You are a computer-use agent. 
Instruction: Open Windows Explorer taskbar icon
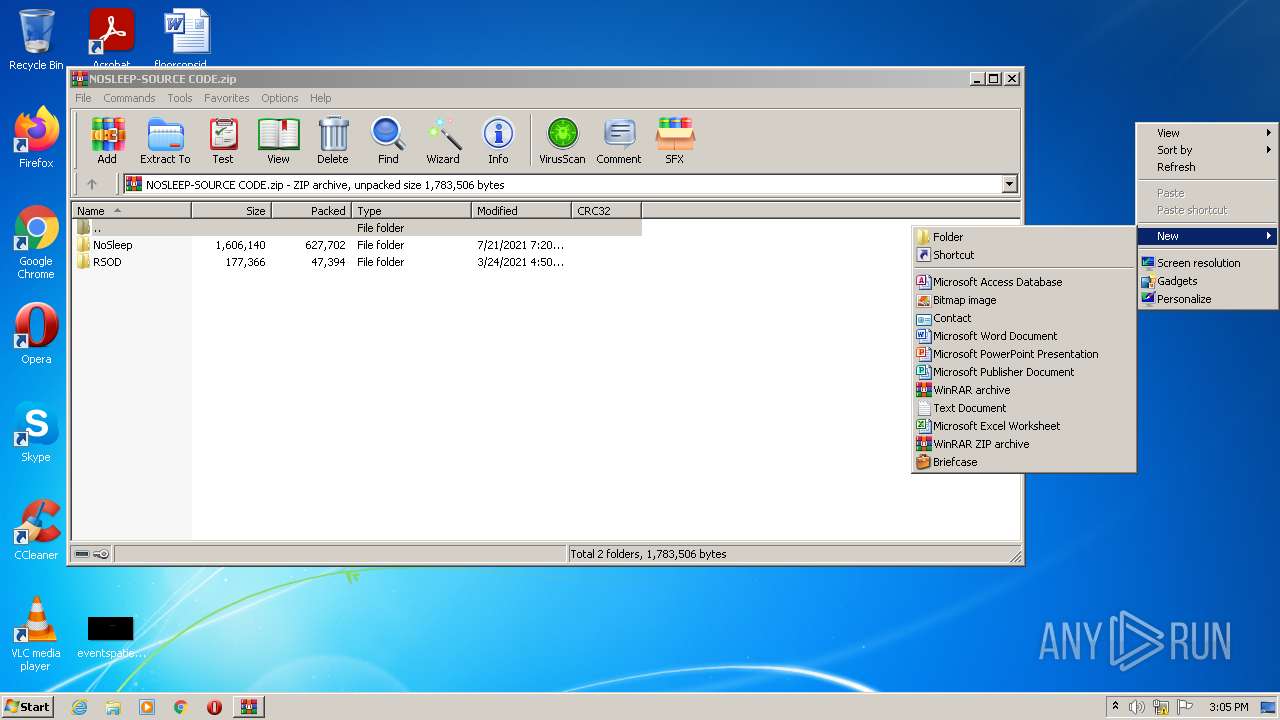(x=113, y=707)
